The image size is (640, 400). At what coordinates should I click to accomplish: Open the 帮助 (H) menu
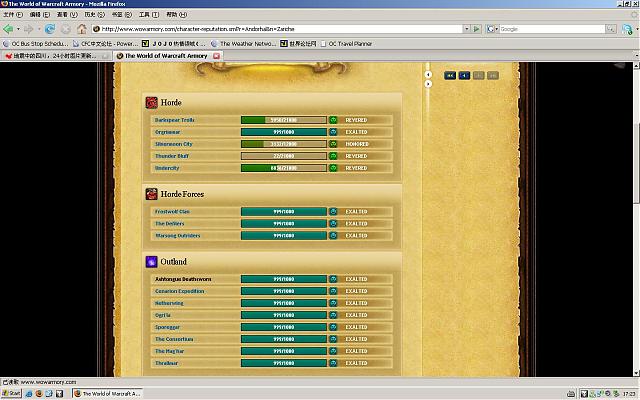pos(176,15)
